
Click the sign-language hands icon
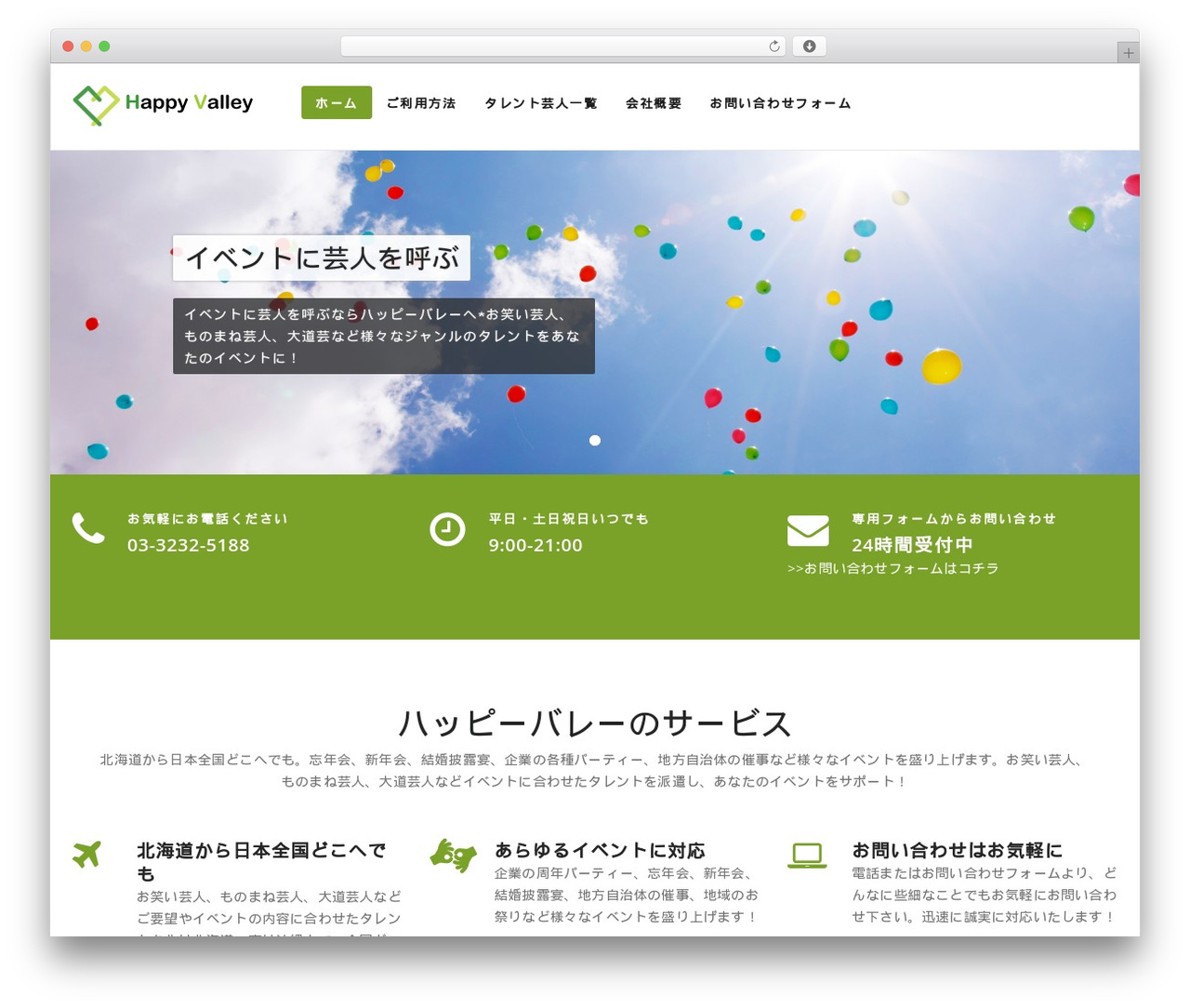(x=453, y=855)
